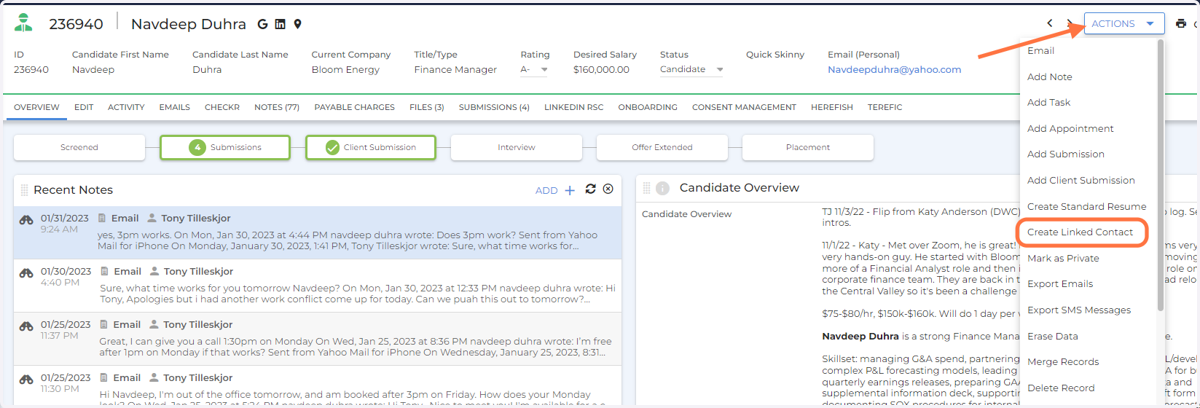Click the Client Submission pipeline stage
The image size is (1200, 408).
tap(371, 147)
